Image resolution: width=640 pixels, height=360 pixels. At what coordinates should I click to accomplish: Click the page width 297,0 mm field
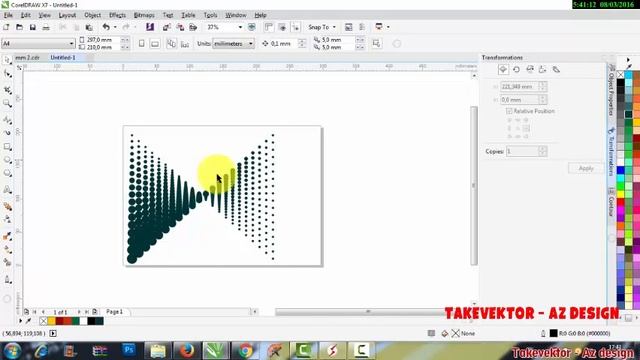[x=103, y=40]
